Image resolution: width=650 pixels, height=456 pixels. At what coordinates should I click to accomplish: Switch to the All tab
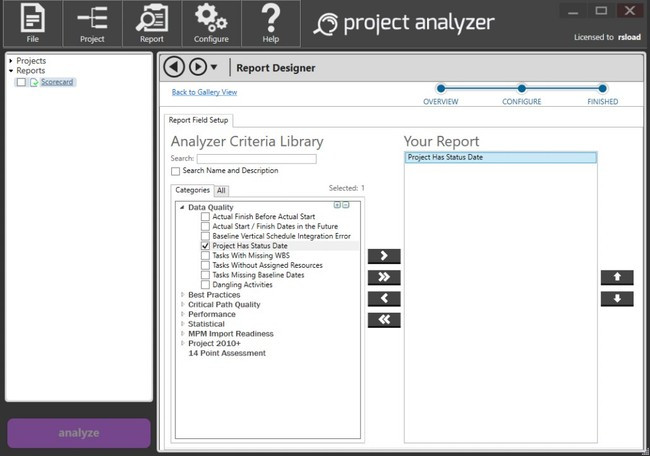pos(221,190)
